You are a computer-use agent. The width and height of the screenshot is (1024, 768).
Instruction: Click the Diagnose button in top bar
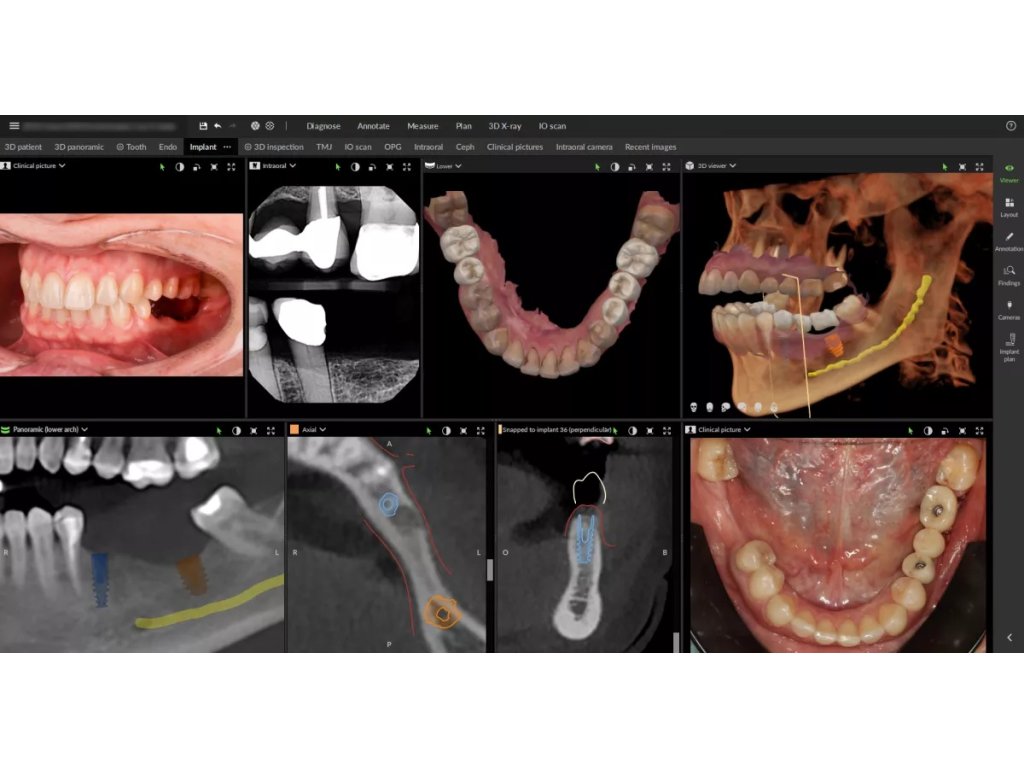(323, 126)
